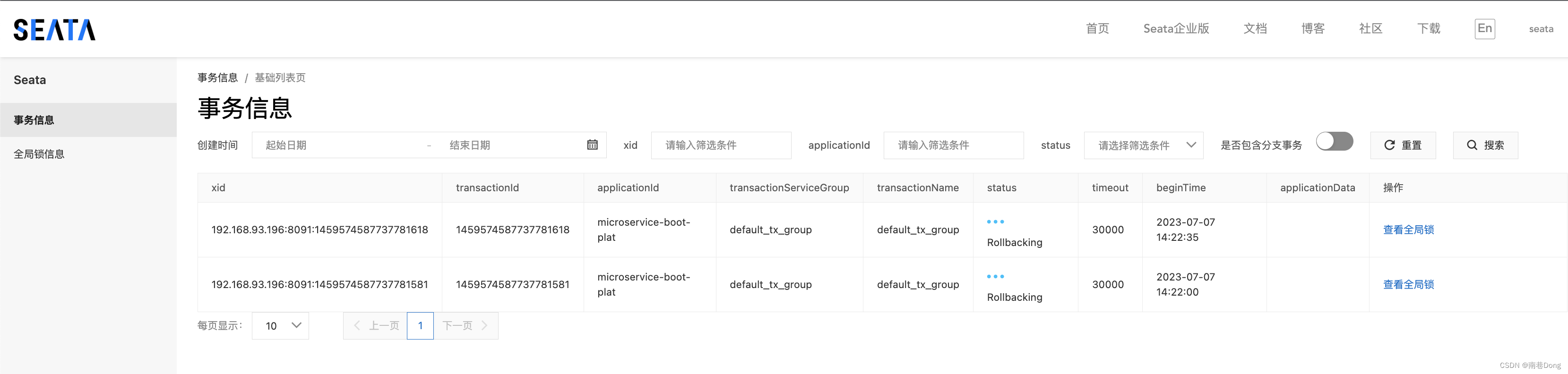The height and width of the screenshot is (374, 1568).
Task: Select page 1 in pagination
Action: point(420,326)
